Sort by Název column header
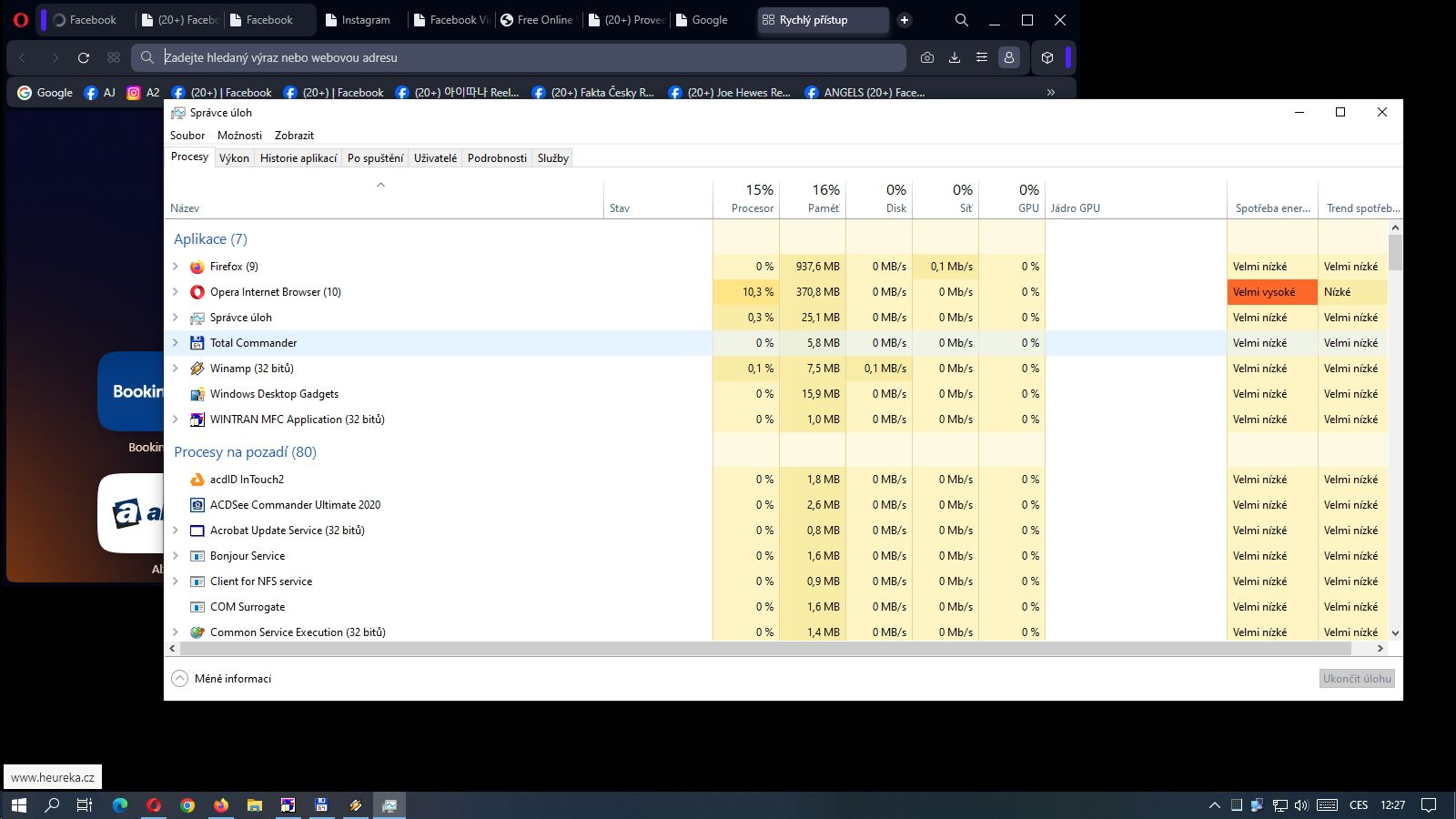The image size is (1456, 819). coord(384,198)
